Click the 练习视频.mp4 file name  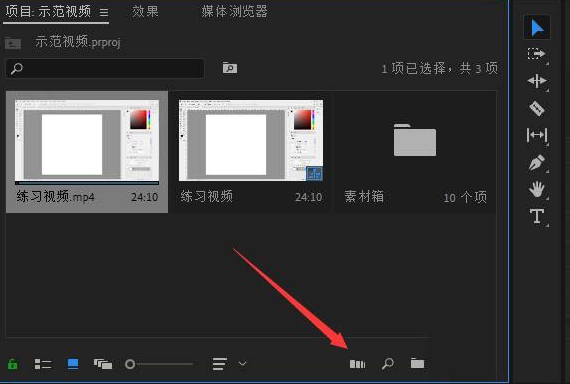(55, 197)
